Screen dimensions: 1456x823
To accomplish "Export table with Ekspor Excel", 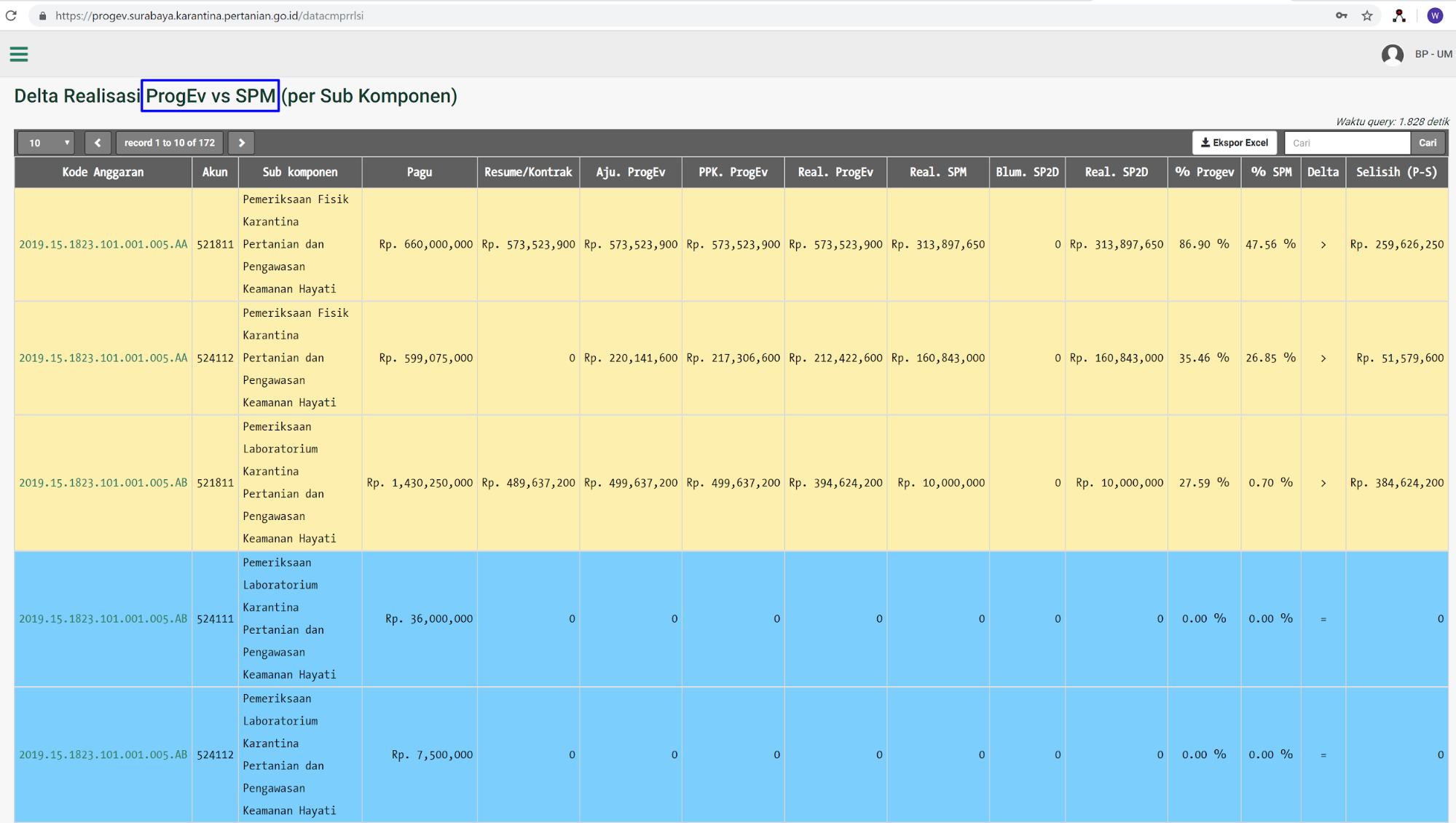I will tap(1234, 143).
